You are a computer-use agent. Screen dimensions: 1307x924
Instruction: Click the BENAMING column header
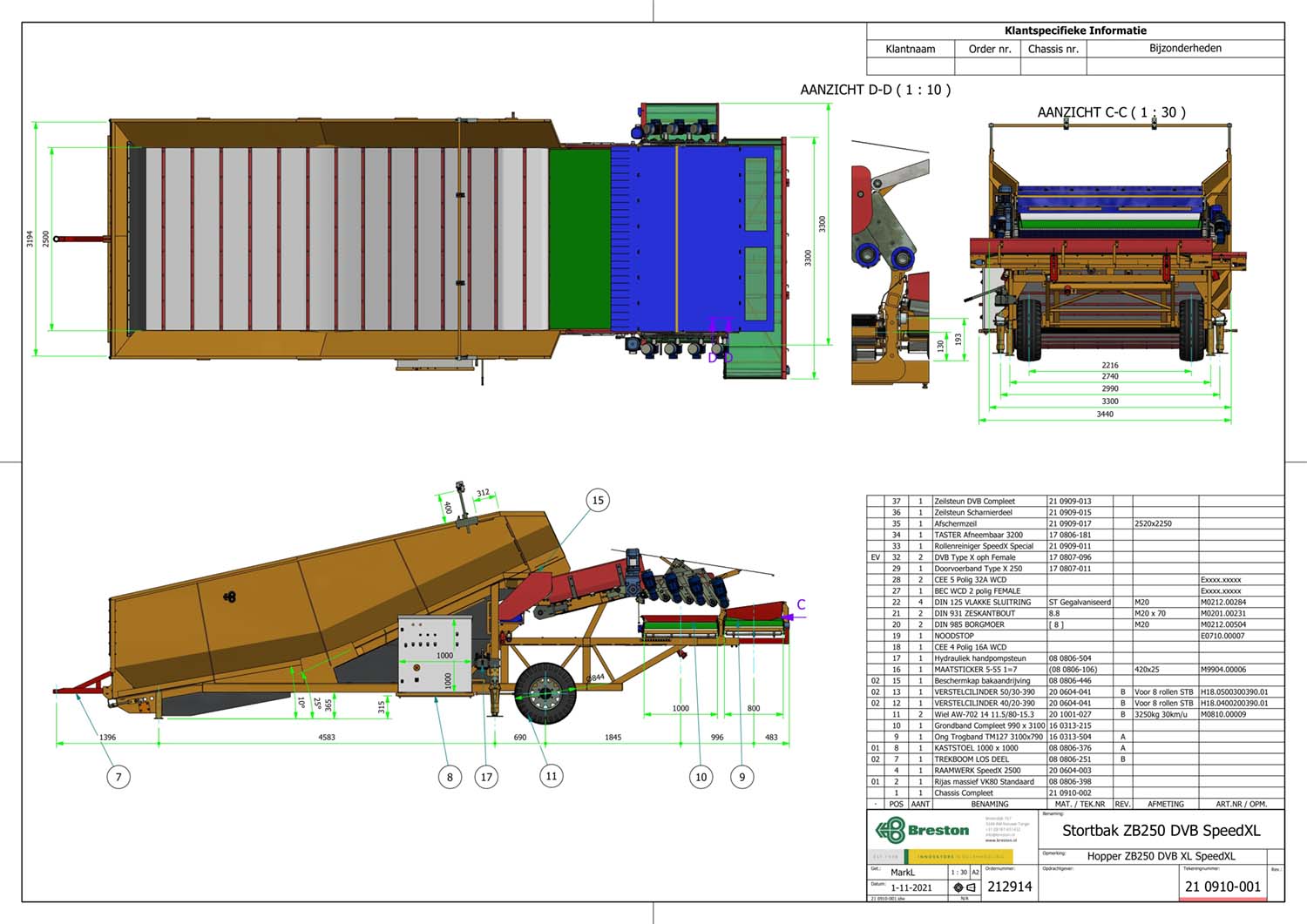(989, 804)
